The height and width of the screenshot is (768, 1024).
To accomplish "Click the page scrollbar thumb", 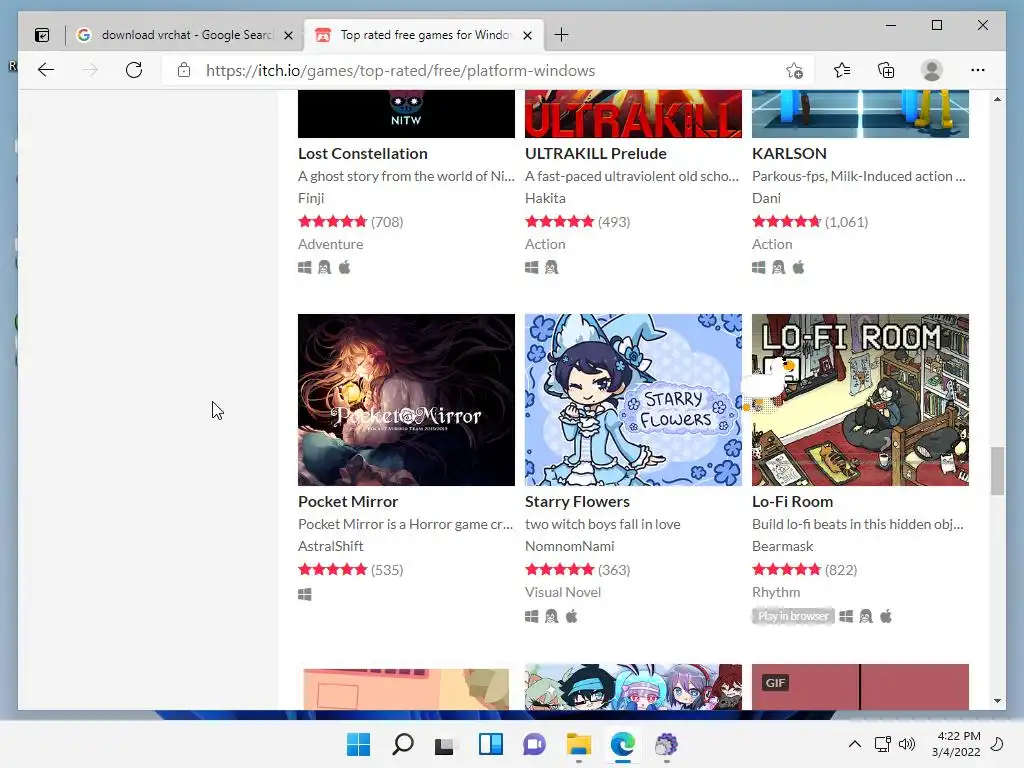I will [x=997, y=471].
